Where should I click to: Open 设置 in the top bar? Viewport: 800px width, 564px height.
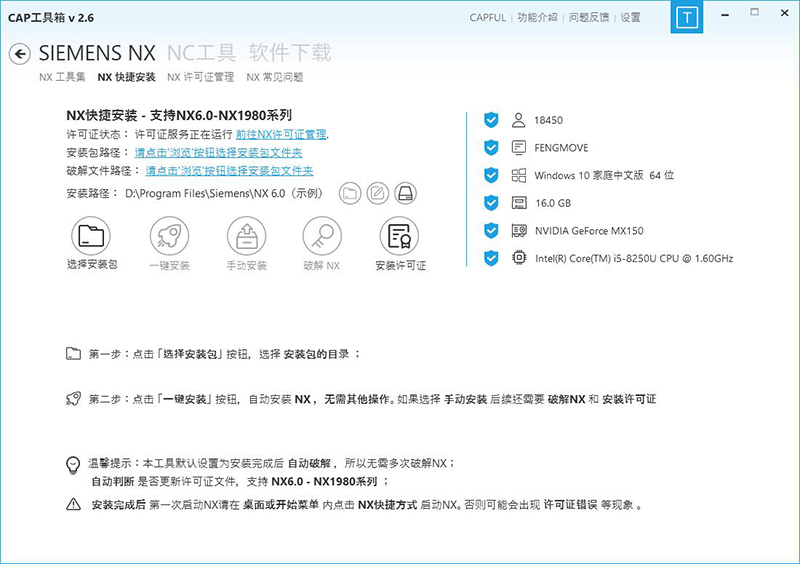coord(630,18)
